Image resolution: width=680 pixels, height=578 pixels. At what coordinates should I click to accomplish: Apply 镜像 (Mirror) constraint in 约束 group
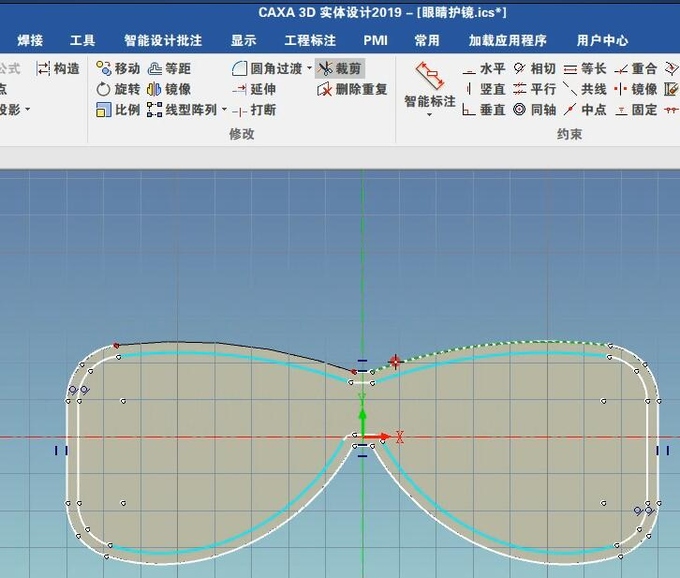[635, 89]
